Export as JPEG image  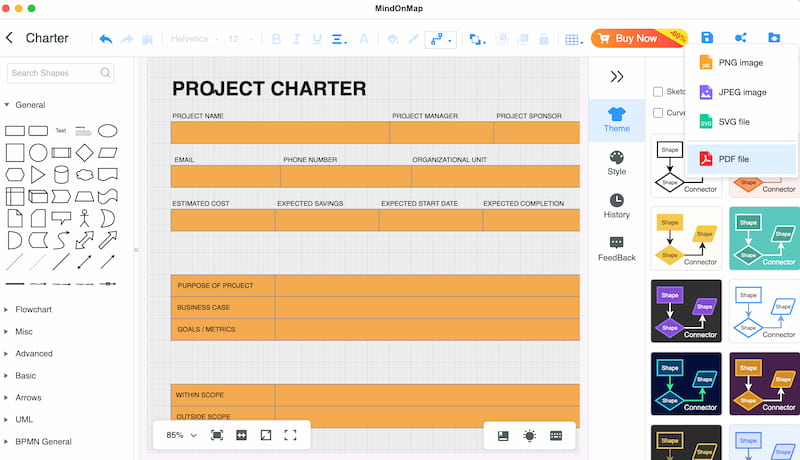pyautogui.click(x=741, y=92)
